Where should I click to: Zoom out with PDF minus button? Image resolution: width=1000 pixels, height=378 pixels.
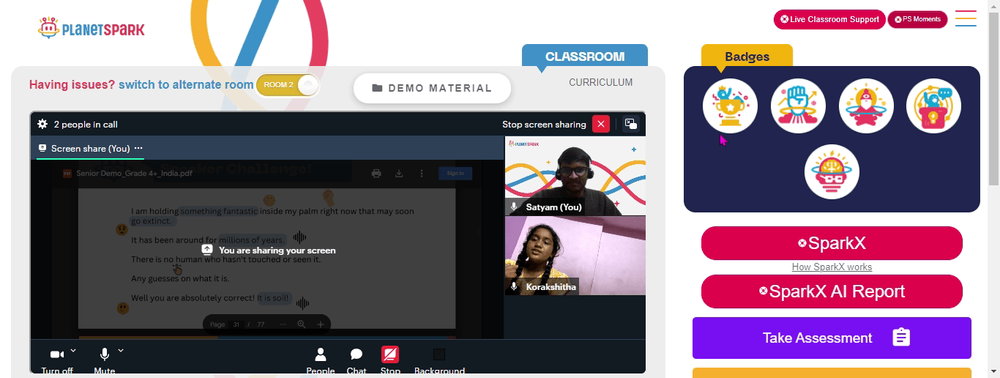283,324
